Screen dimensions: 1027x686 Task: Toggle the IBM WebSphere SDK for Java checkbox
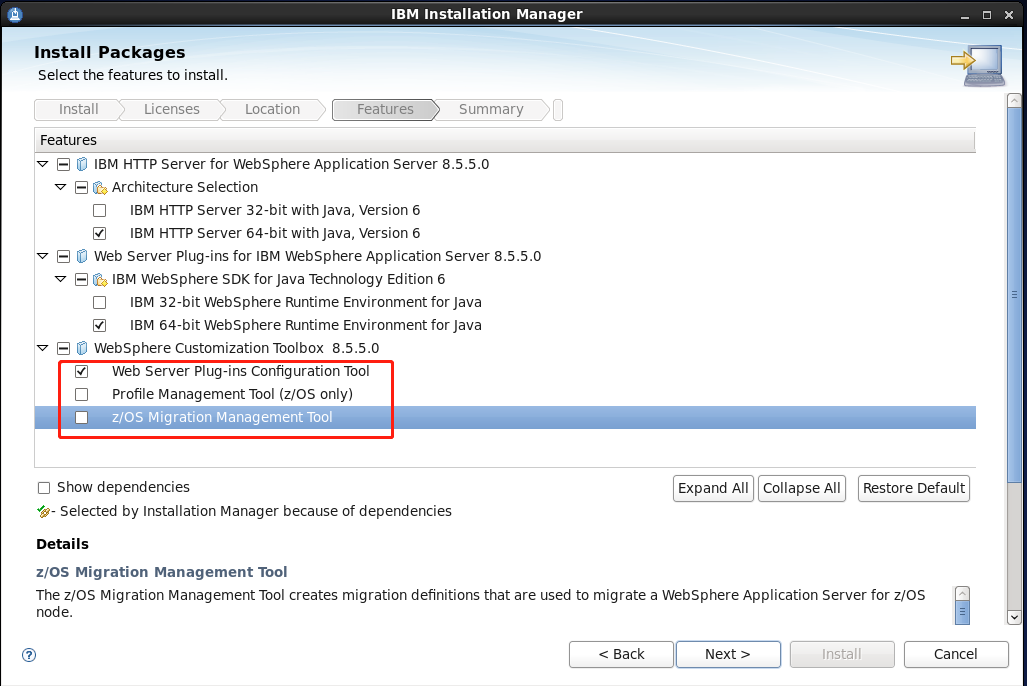pyautogui.click(x=81, y=279)
